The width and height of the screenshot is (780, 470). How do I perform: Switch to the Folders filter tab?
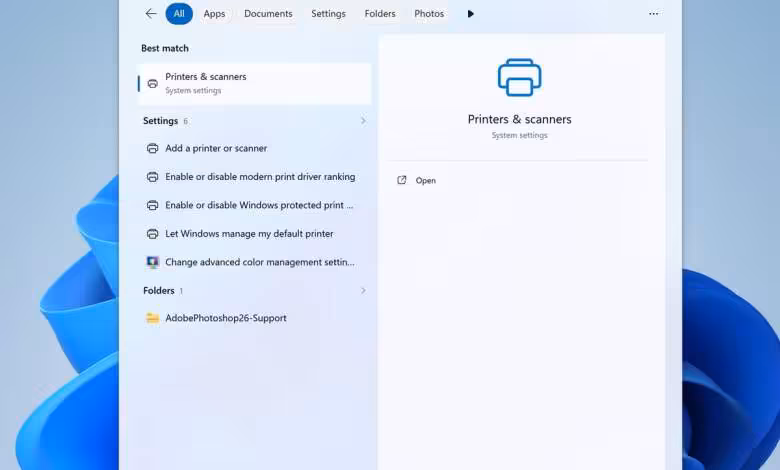(380, 14)
